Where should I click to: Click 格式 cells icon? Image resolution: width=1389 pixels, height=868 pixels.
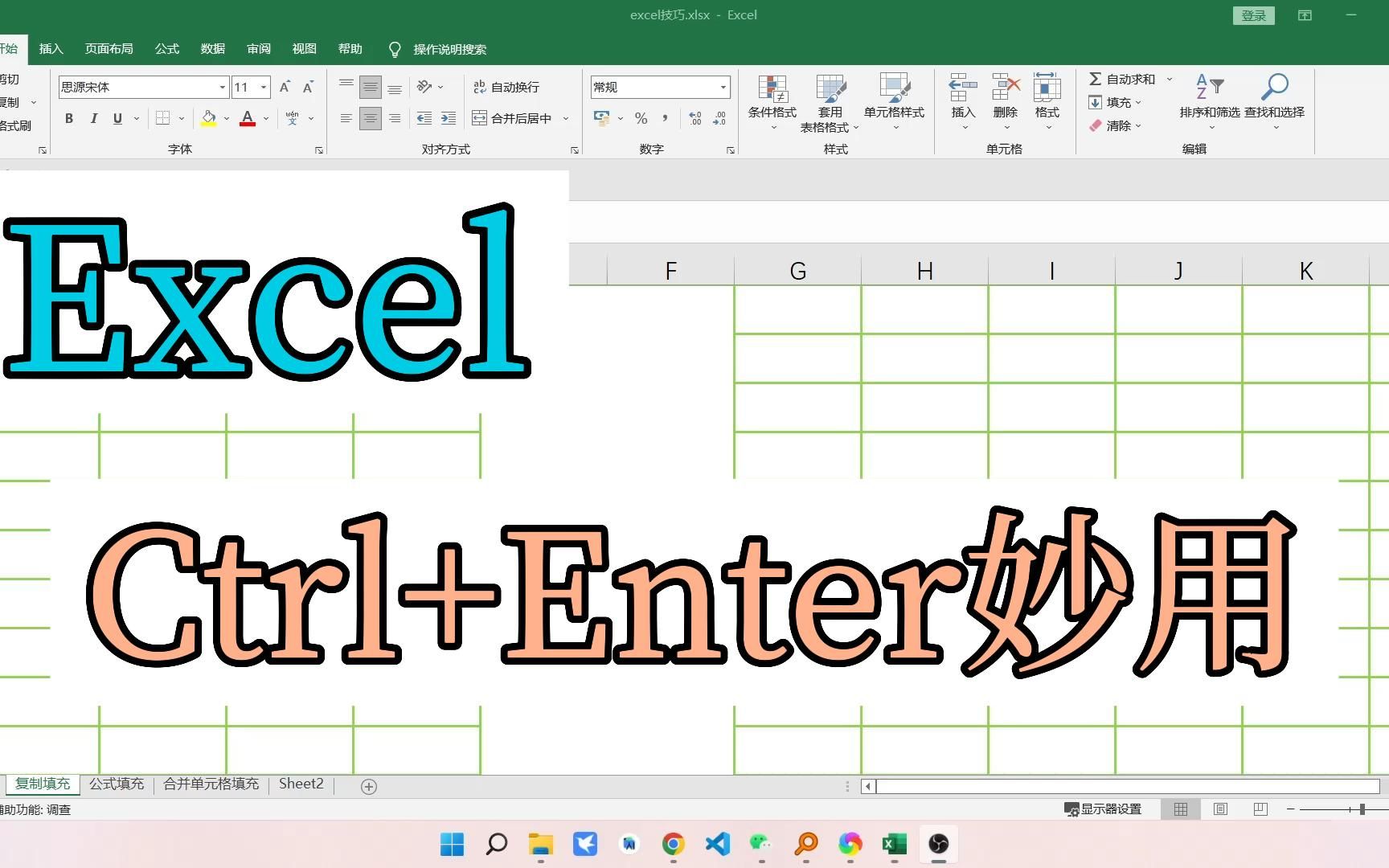coord(1047,102)
